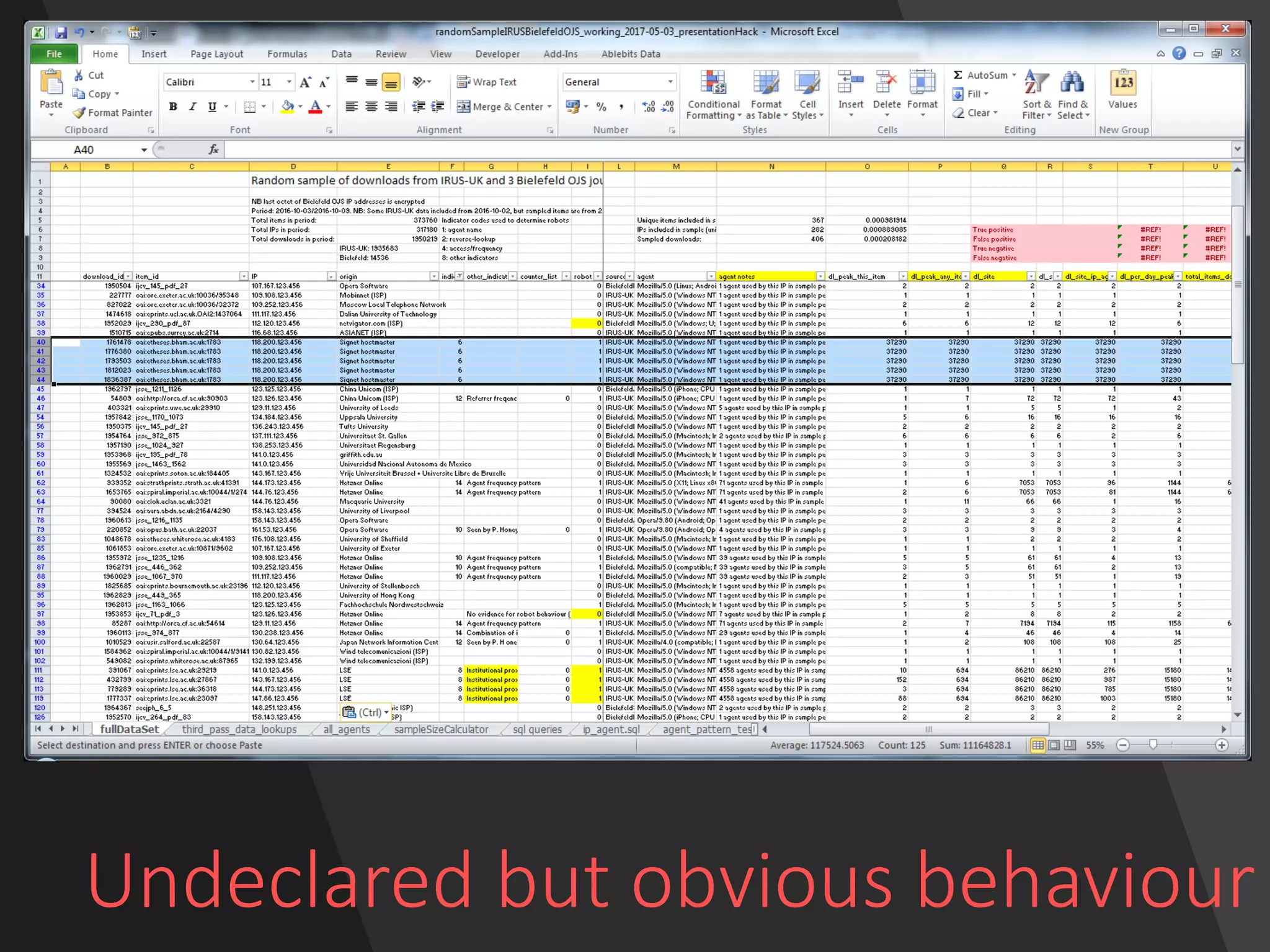Open the File tab
The height and width of the screenshot is (952, 1270).
click(54, 54)
